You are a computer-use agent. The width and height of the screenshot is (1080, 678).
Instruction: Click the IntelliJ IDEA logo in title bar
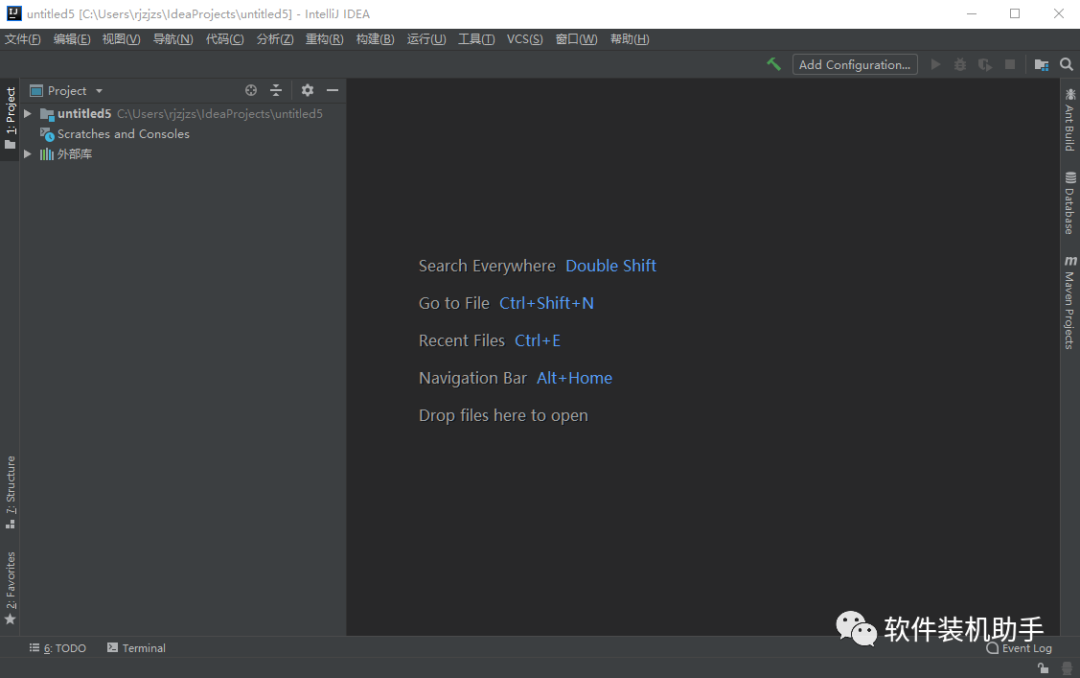tap(14, 13)
